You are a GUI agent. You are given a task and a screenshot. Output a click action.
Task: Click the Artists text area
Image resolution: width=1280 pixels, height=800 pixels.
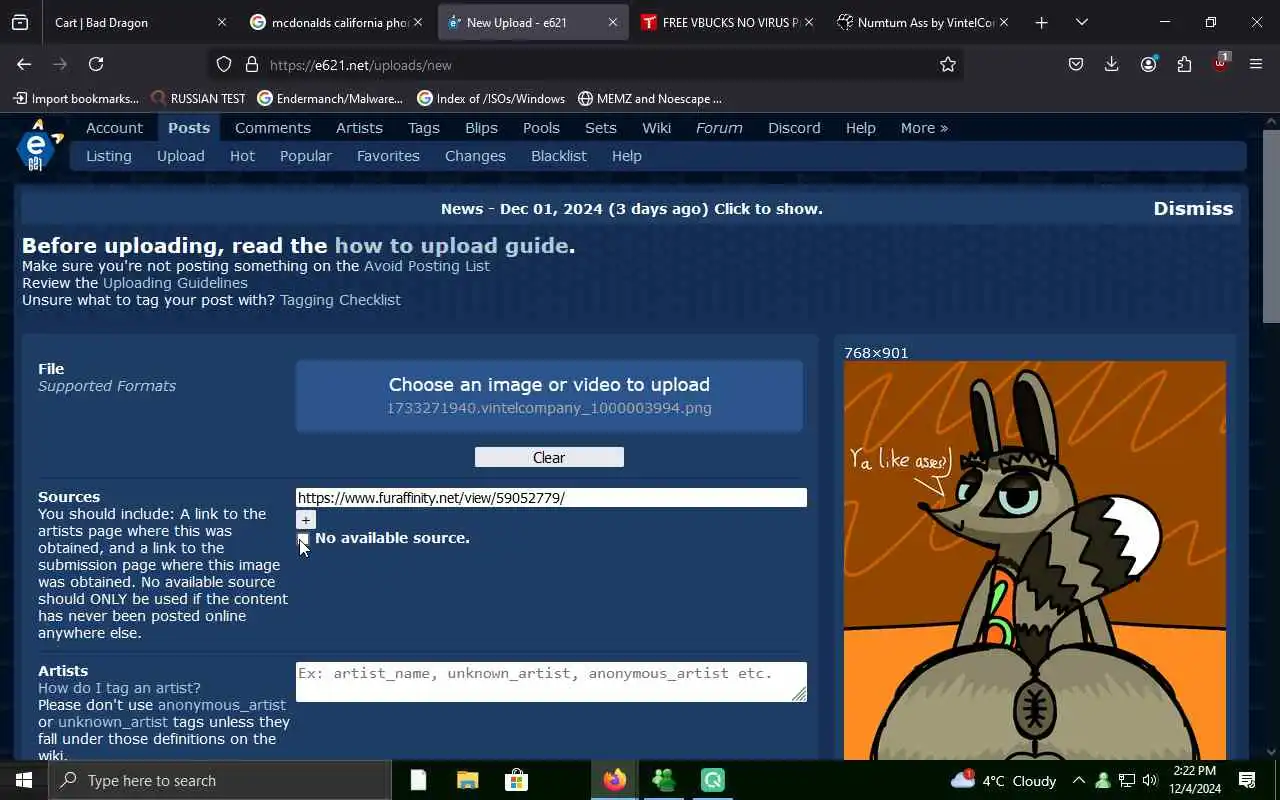551,682
